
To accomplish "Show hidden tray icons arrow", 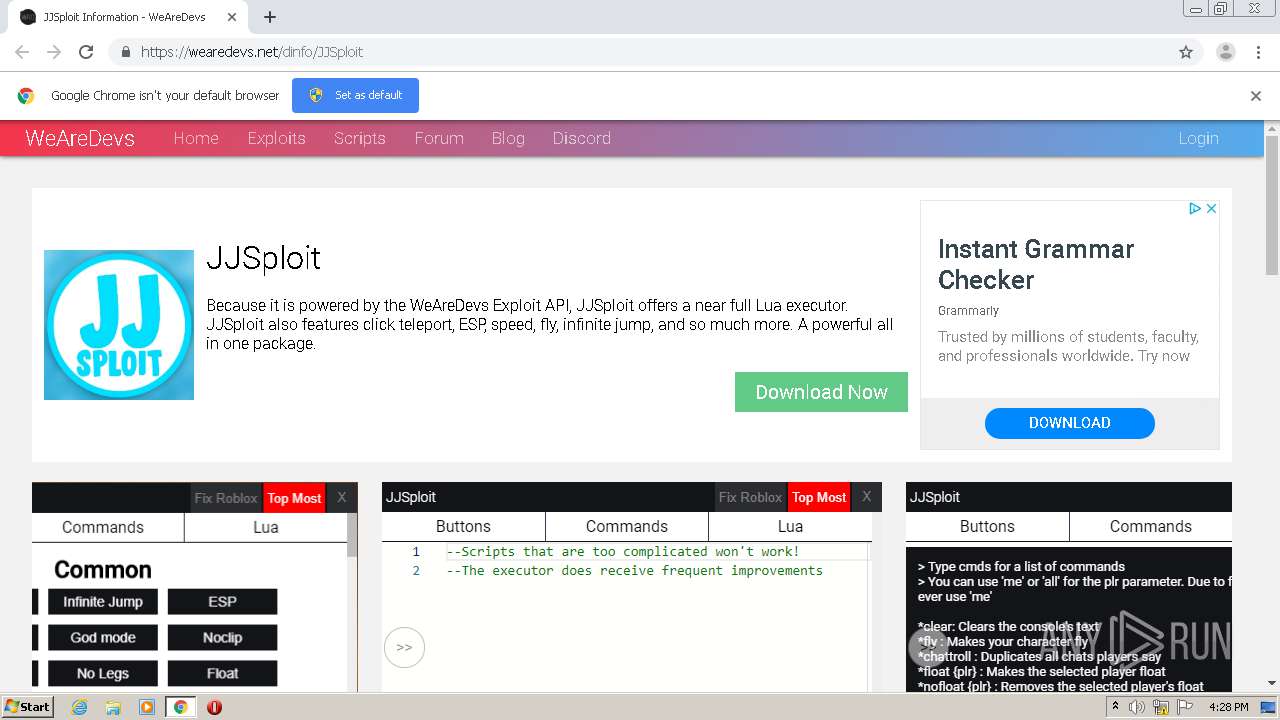I will tap(1115, 707).
